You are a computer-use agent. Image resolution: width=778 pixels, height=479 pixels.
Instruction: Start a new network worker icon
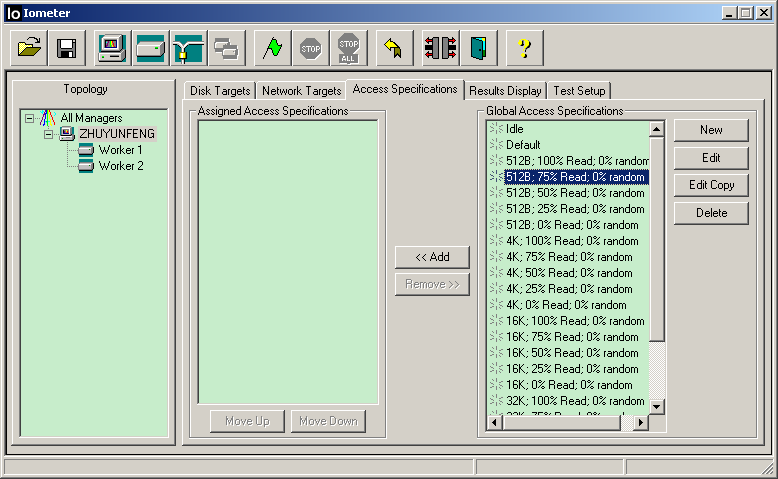tap(189, 48)
